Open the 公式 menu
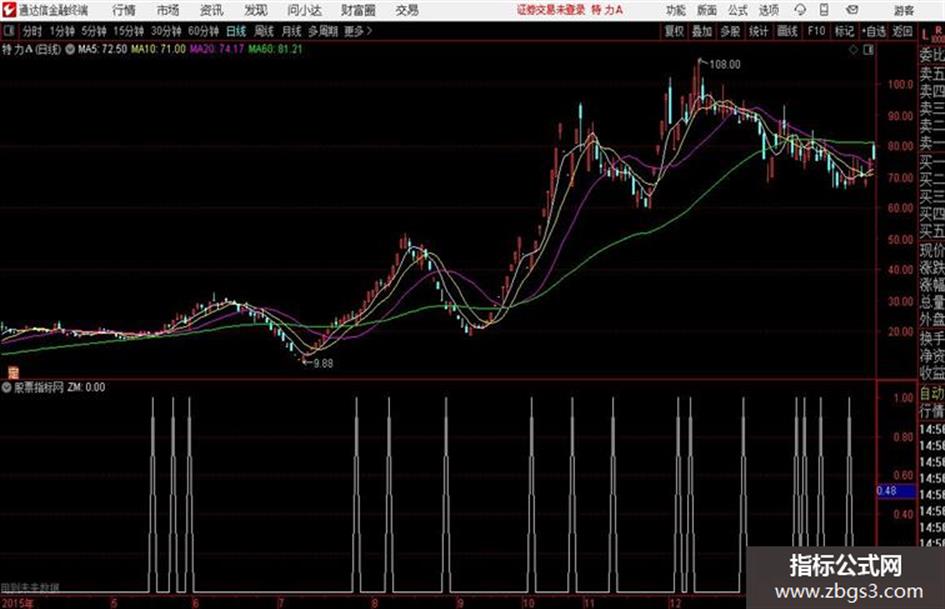This screenshot has height=609, width=945. tap(738, 10)
